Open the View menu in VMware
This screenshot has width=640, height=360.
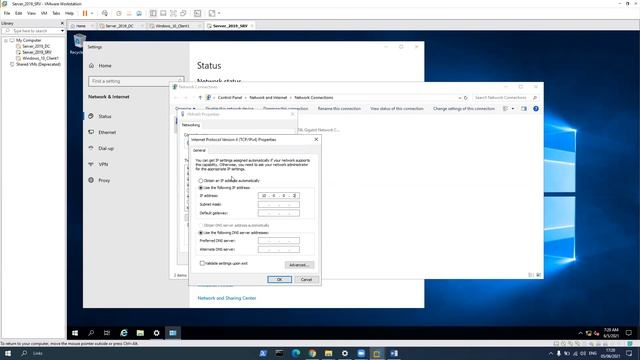click(31, 13)
